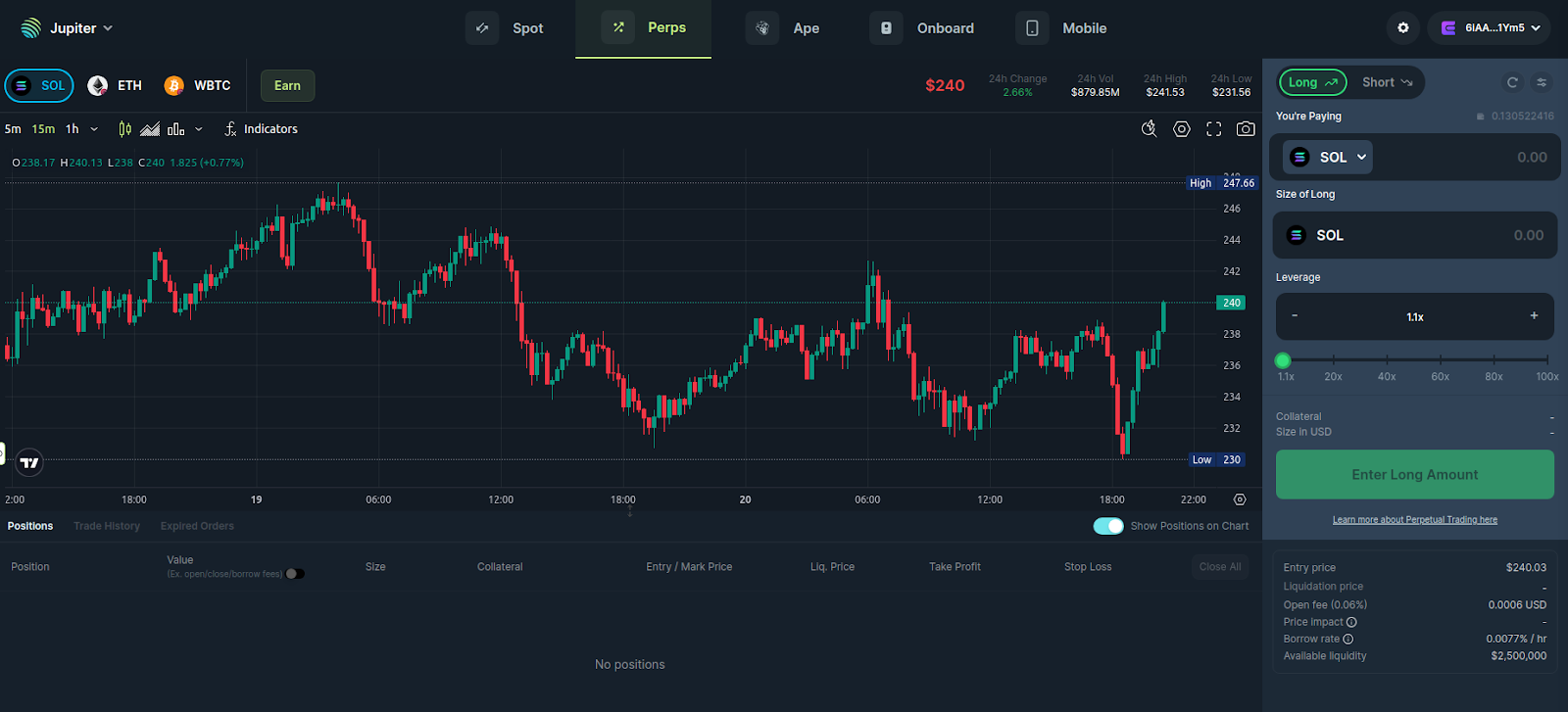Screen dimensions: 1568x712
Task: Select ETH market
Action: (x=115, y=86)
